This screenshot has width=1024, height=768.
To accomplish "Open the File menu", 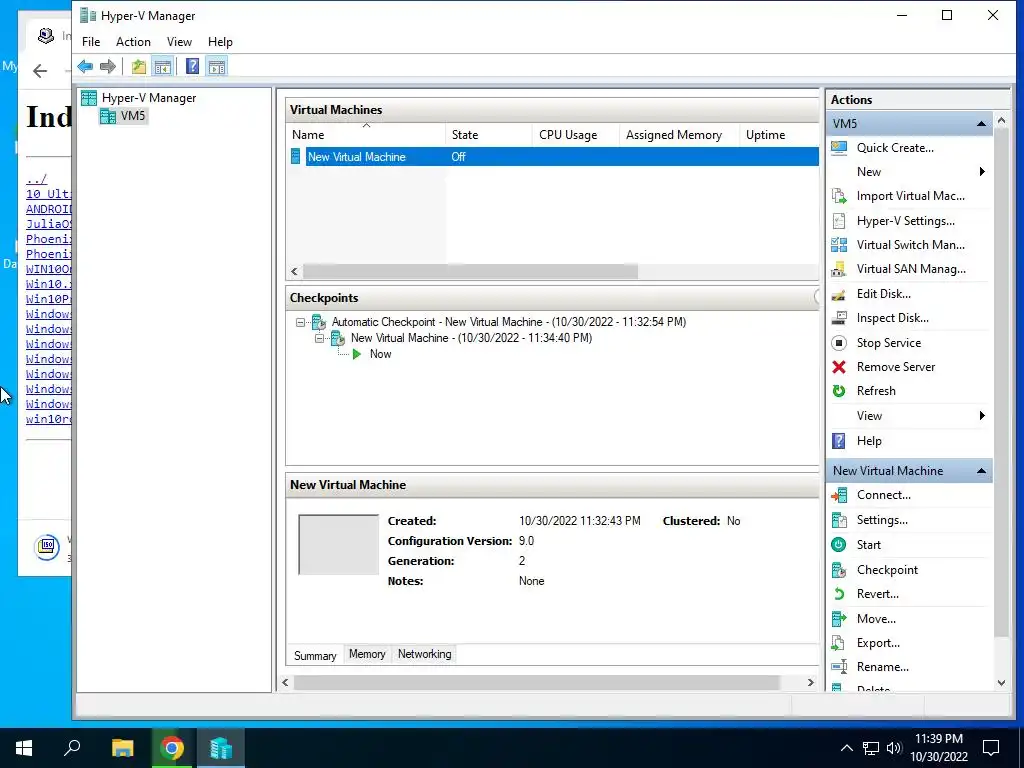I will (91, 42).
